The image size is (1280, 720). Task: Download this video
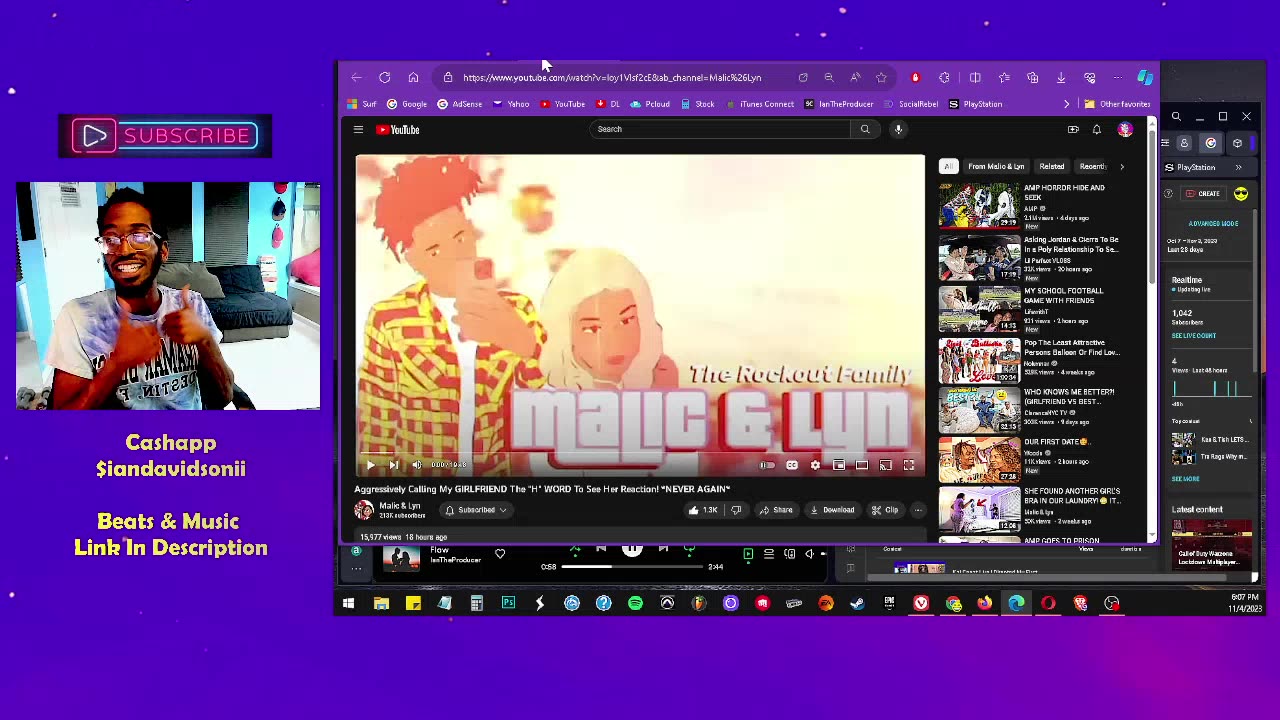point(832,510)
